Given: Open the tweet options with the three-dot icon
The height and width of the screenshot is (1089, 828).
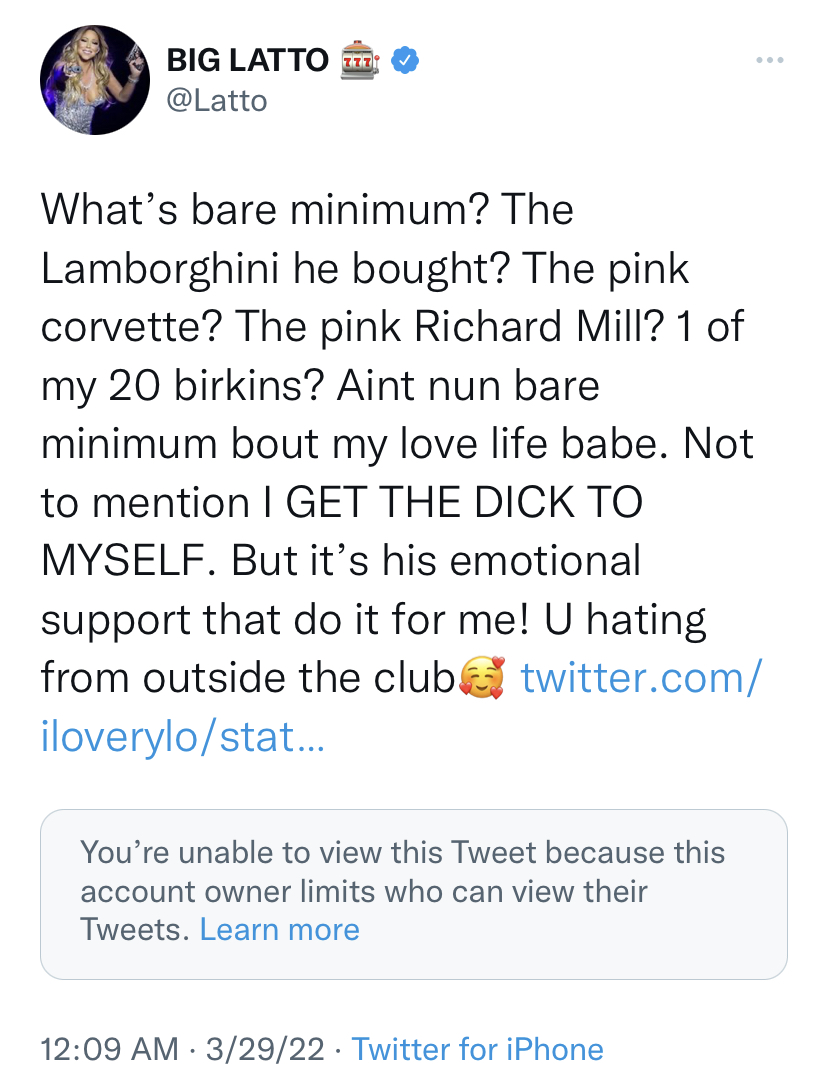Looking at the screenshot, I should 769,59.
